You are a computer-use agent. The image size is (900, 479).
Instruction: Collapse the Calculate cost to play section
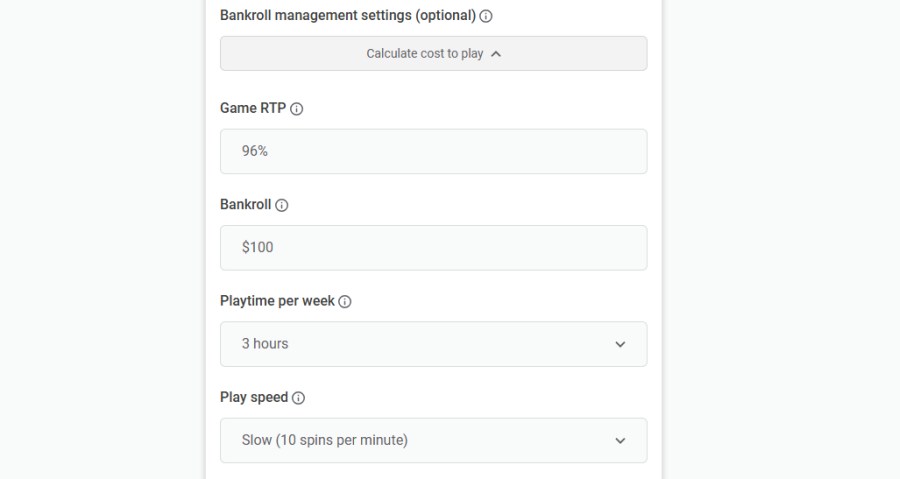pyautogui.click(x=433, y=54)
